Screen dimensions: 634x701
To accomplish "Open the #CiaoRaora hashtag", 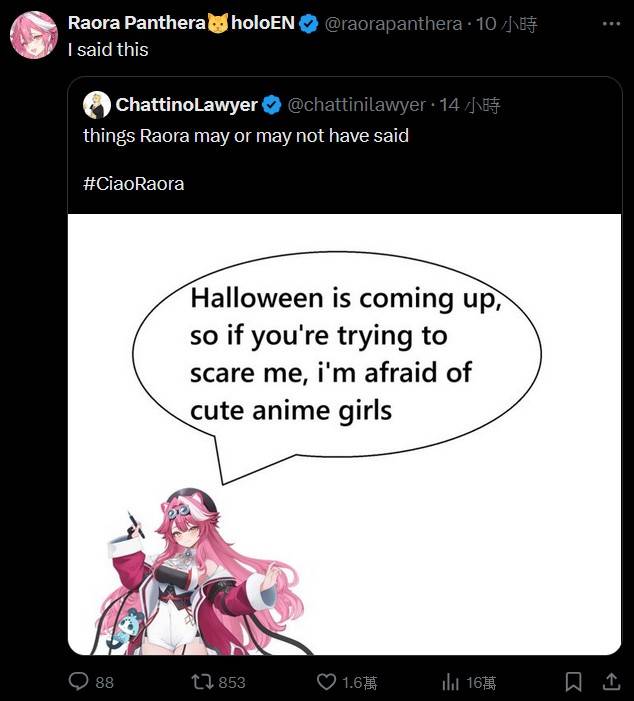I will point(134,184).
